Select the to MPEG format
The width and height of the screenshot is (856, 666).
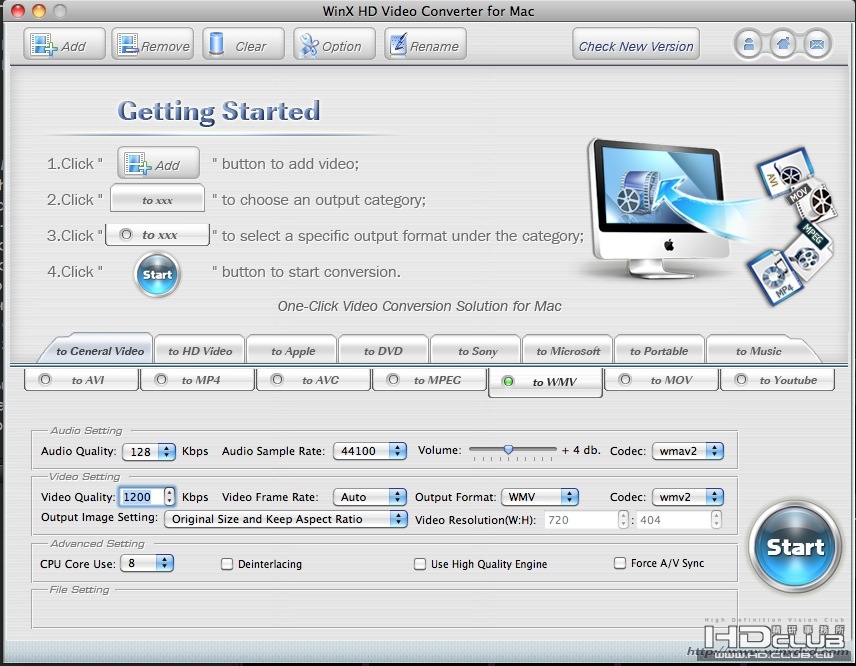tap(429, 380)
